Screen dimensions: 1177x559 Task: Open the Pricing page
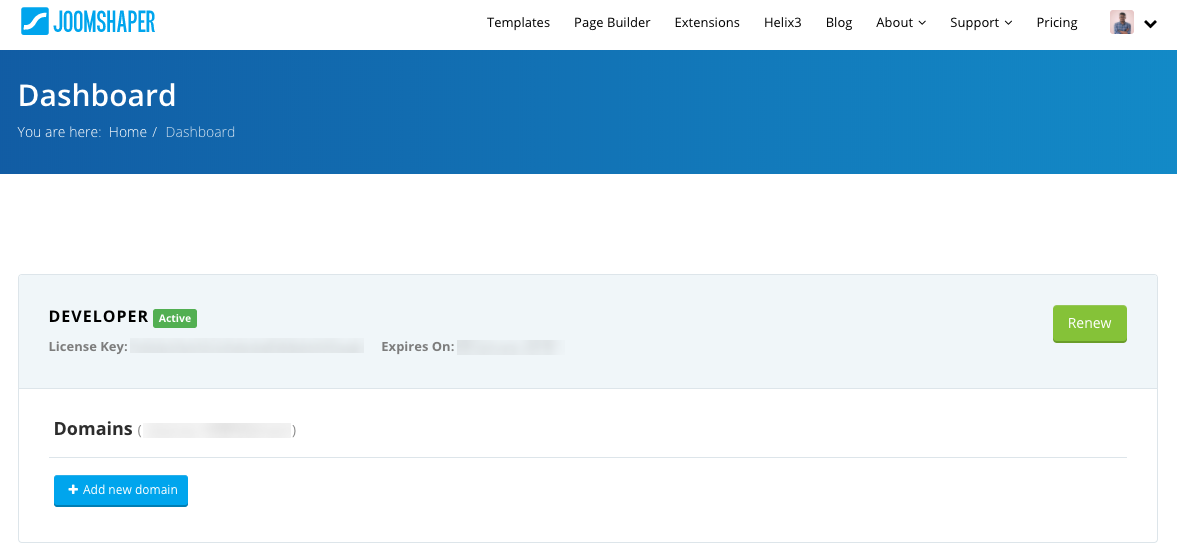1057,23
